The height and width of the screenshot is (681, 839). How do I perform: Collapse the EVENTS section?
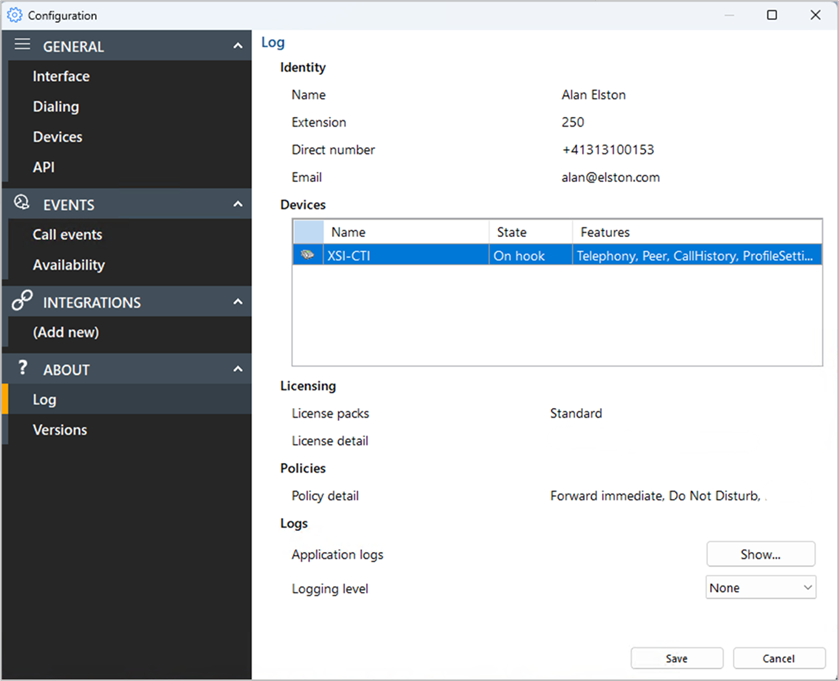pyautogui.click(x=237, y=203)
